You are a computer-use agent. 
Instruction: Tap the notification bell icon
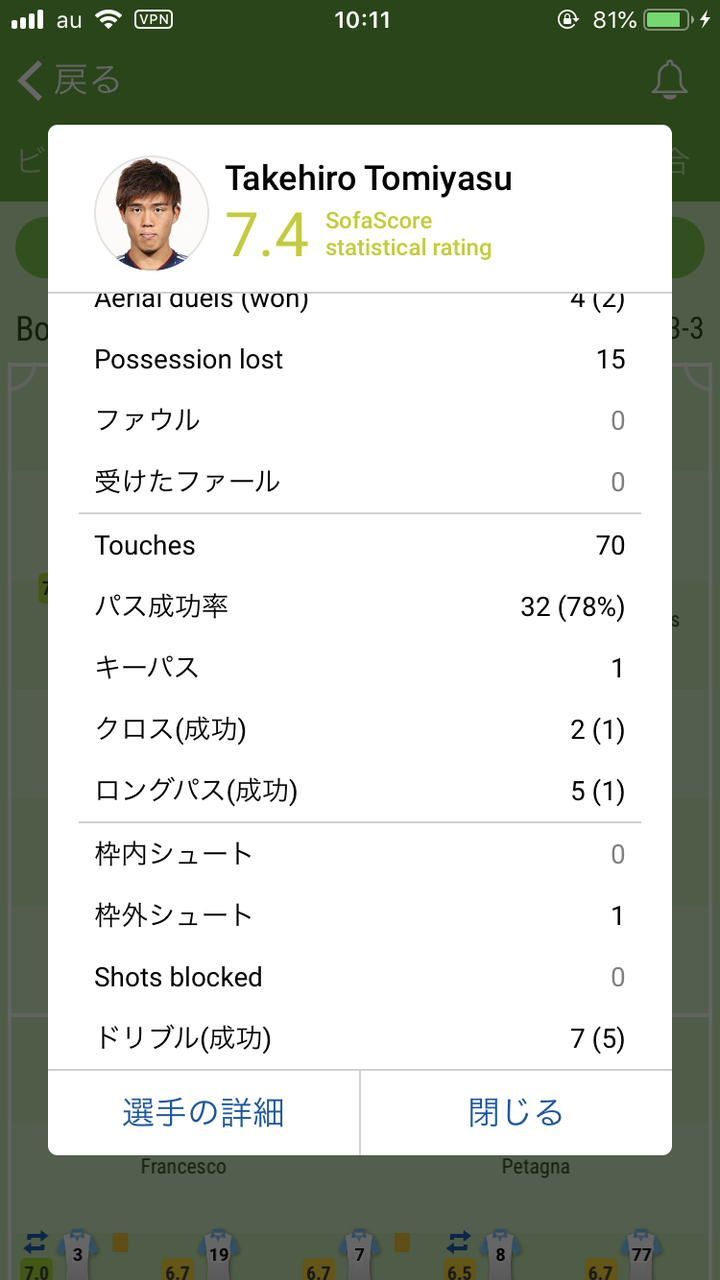(669, 80)
